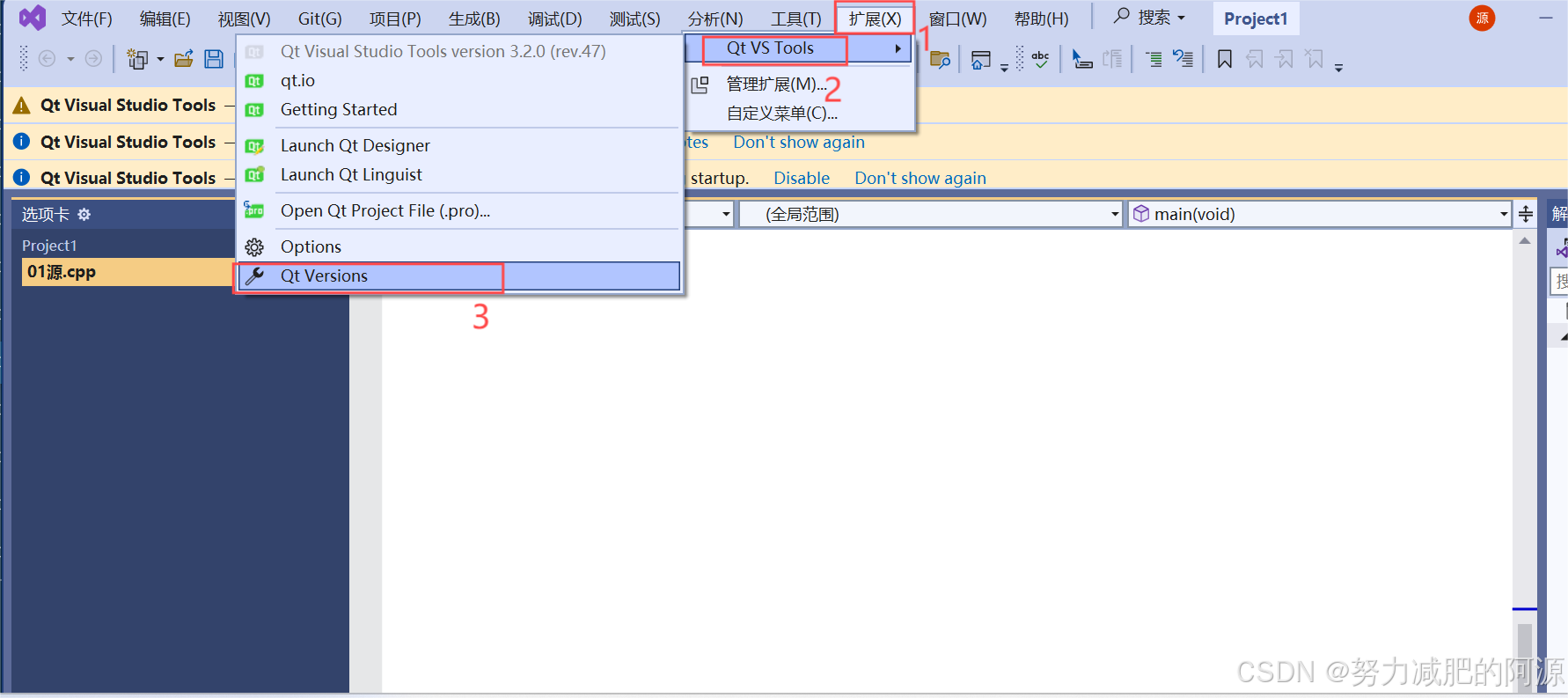This screenshot has height=698, width=1568.
Task: Select Launch Qt Designer
Action: tap(458, 145)
